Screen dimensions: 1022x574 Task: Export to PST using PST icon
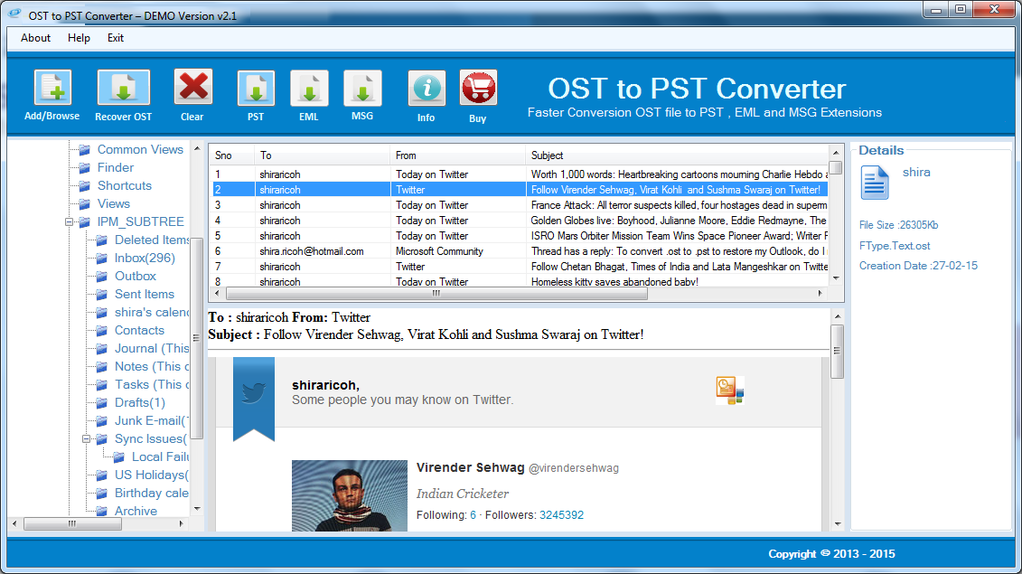pyautogui.click(x=256, y=88)
